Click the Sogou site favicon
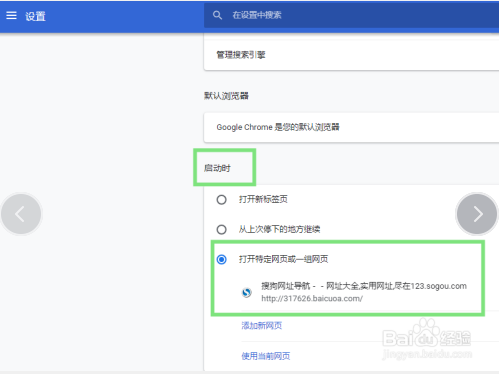 247,292
